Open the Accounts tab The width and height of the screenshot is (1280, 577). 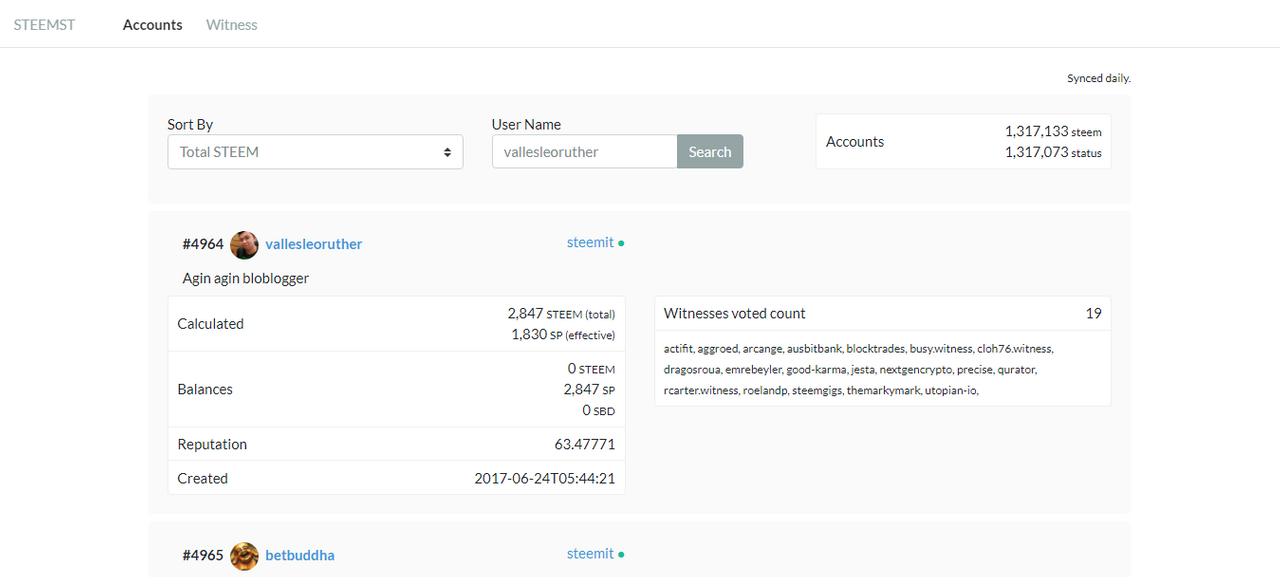pyautogui.click(x=152, y=25)
